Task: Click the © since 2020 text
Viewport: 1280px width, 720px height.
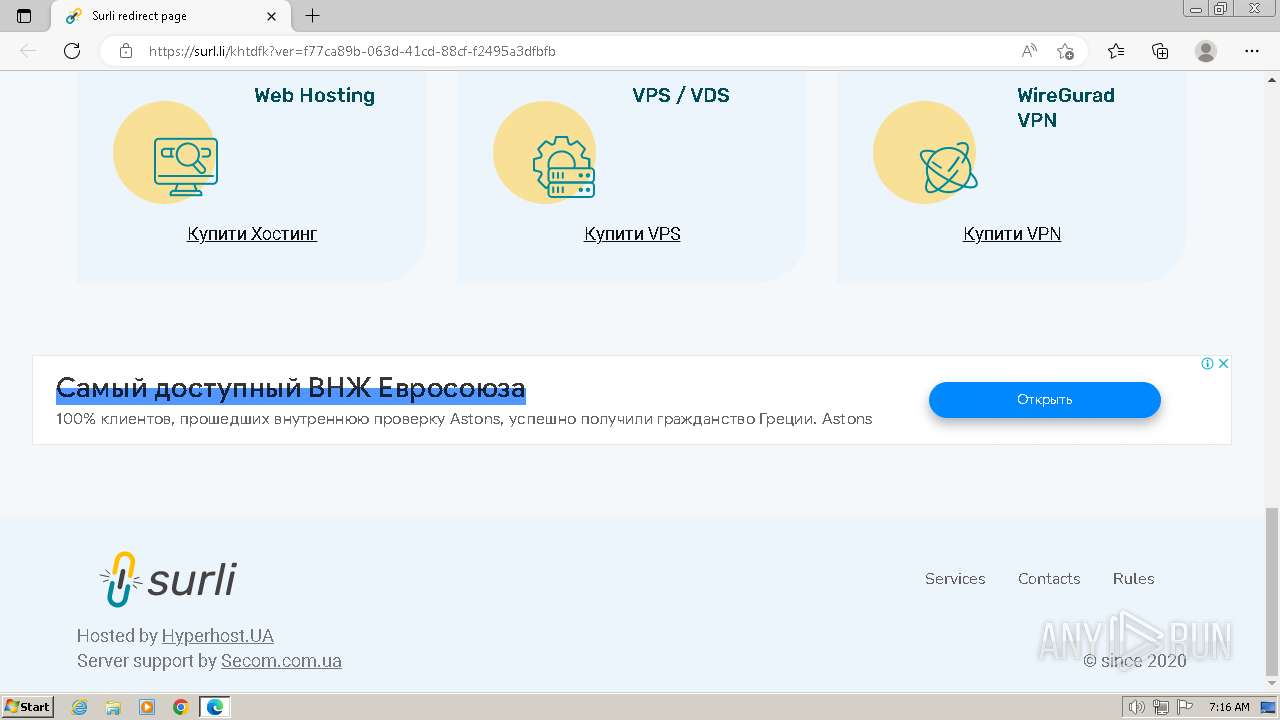Action: click(x=1135, y=661)
